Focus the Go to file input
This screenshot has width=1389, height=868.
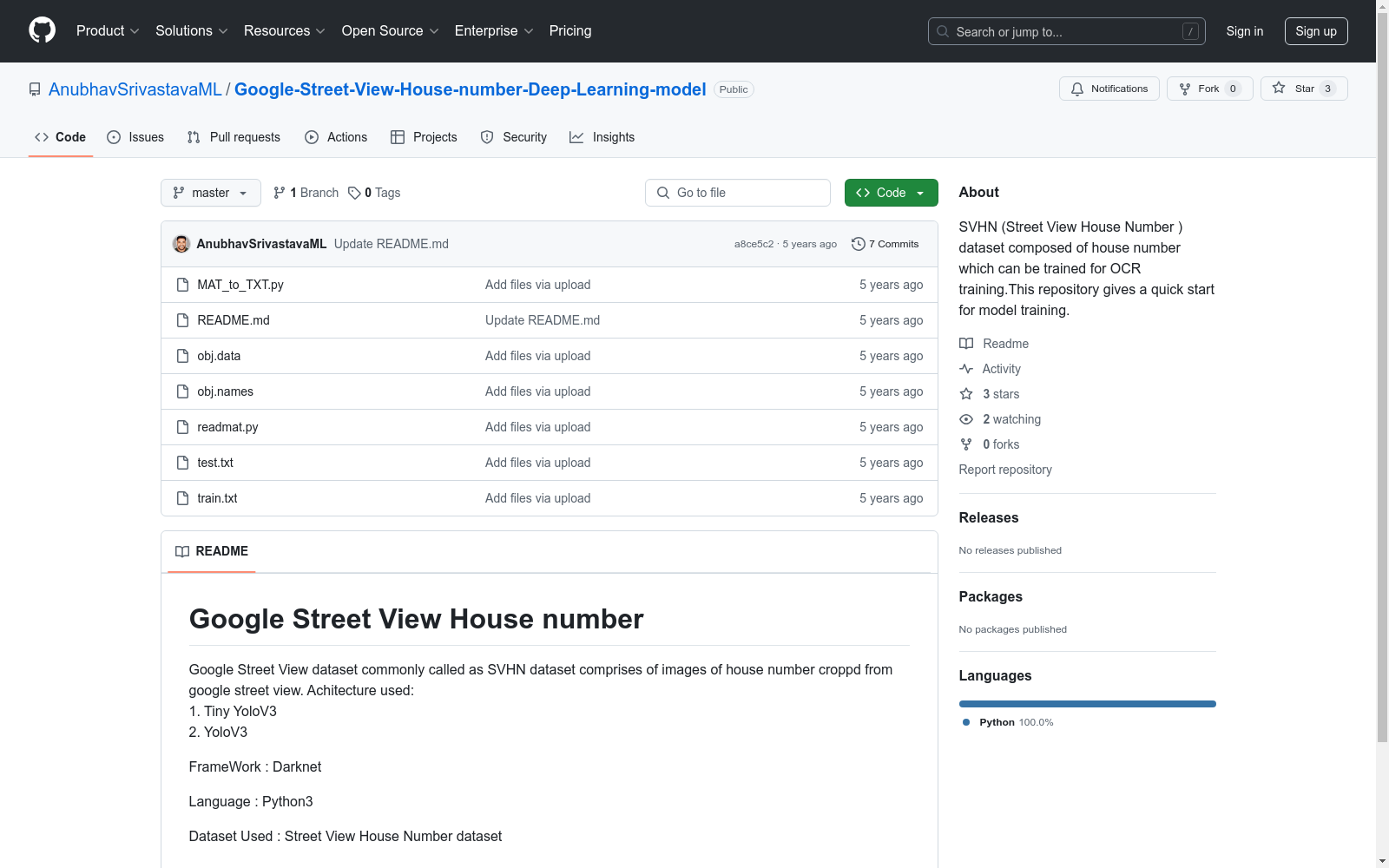point(738,193)
